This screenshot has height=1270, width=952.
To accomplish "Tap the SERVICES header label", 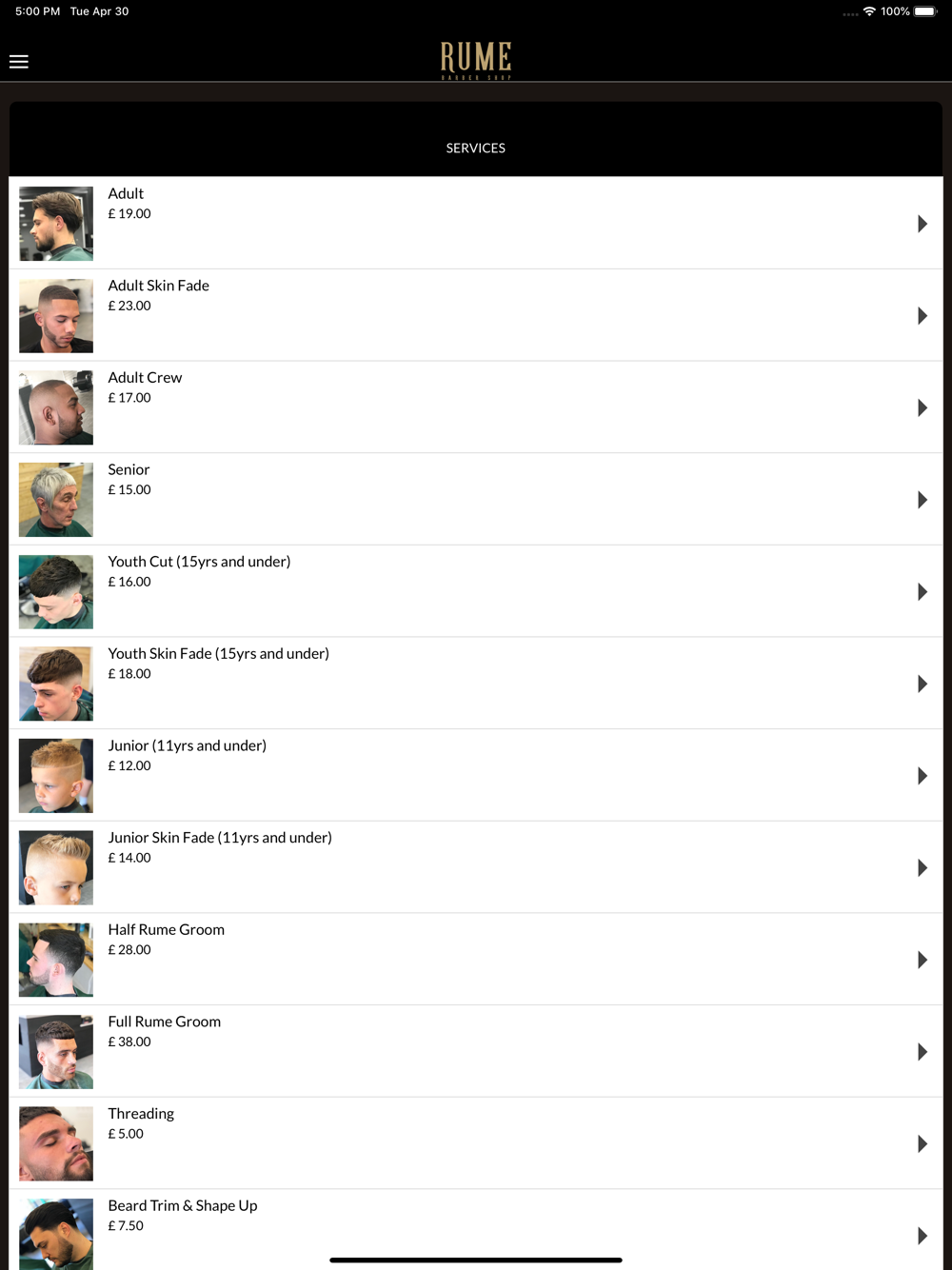I will 476,148.
